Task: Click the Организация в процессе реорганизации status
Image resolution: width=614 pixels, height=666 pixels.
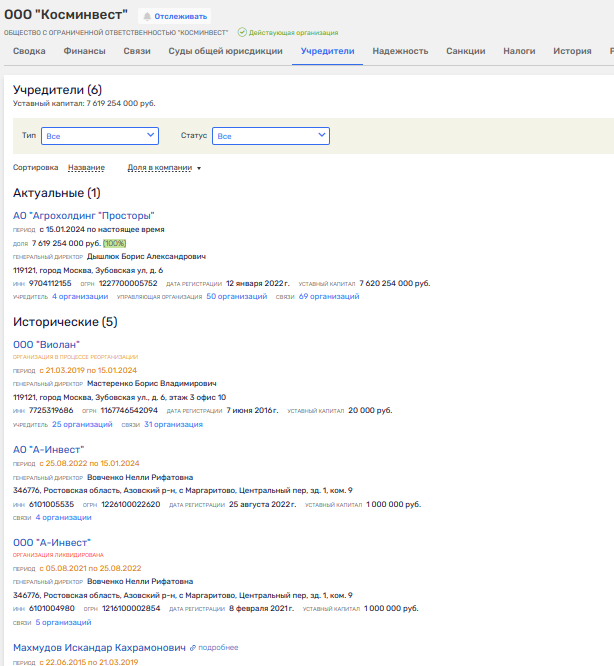Action: coord(76,357)
